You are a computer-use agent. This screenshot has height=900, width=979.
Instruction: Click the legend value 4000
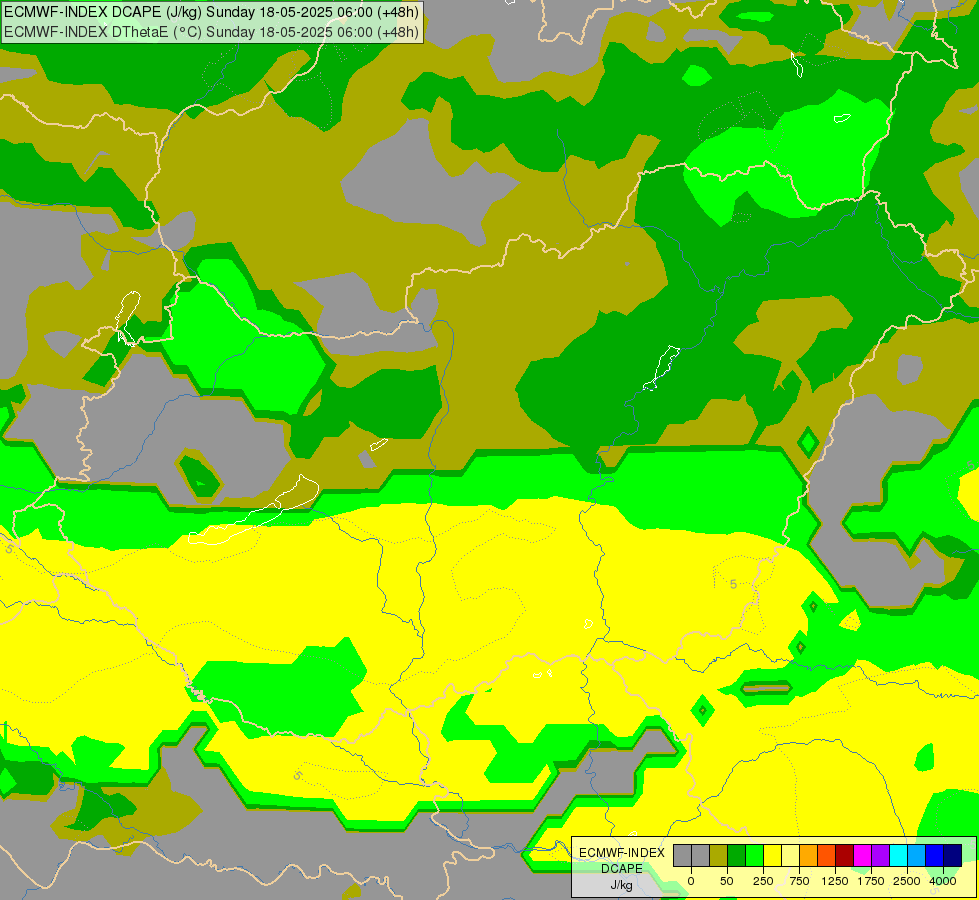coord(943,881)
